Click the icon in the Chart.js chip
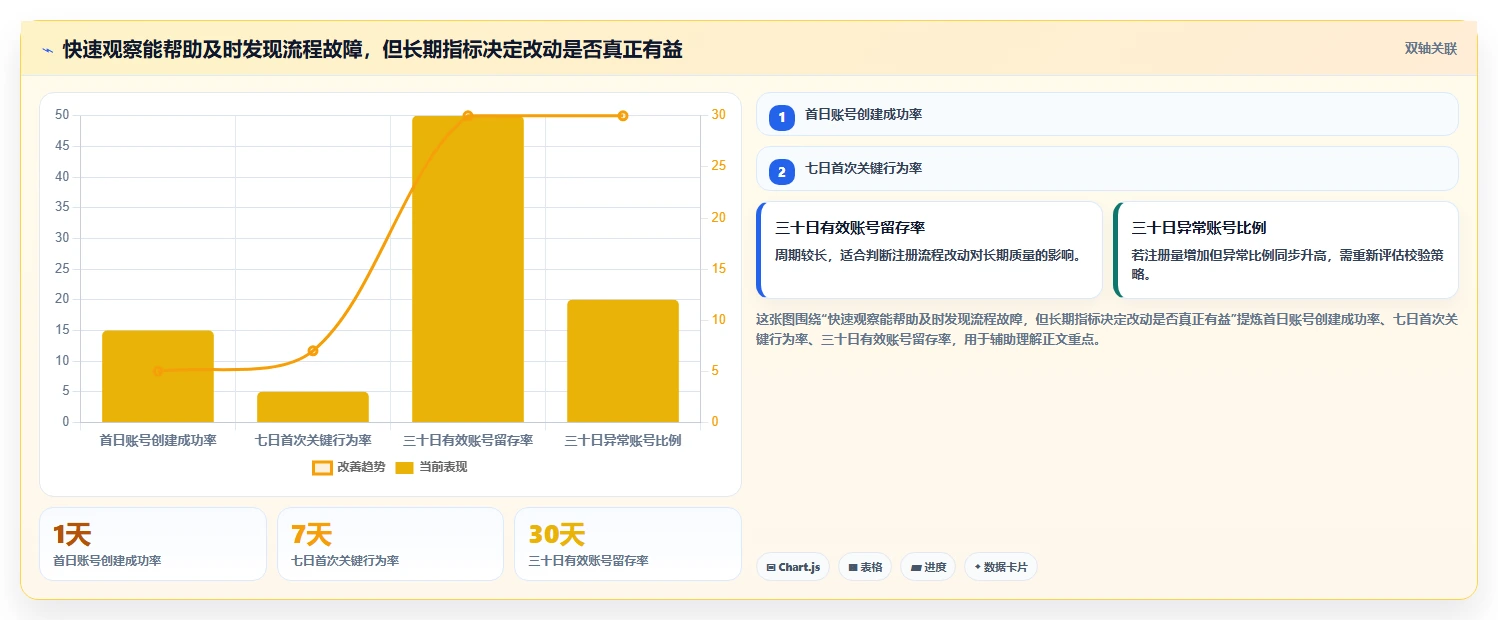The height and width of the screenshot is (620, 1498). click(771, 568)
